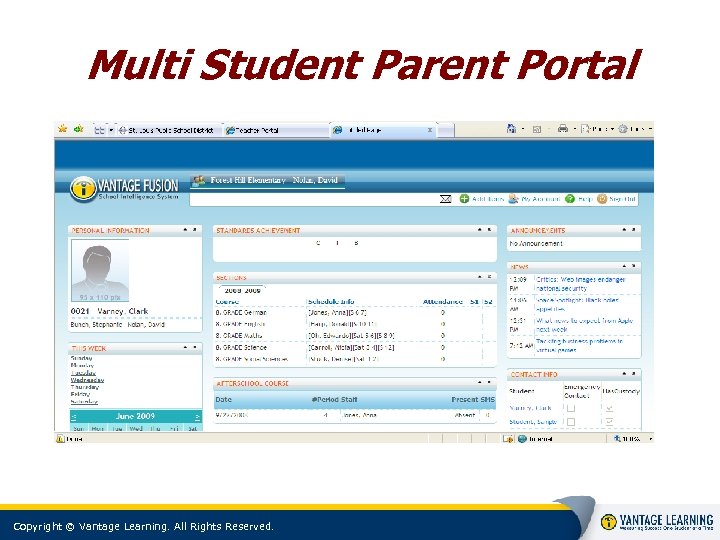Open news about web images endangering national security
Viewport: 720px width, 540px height.
[581, 284]
